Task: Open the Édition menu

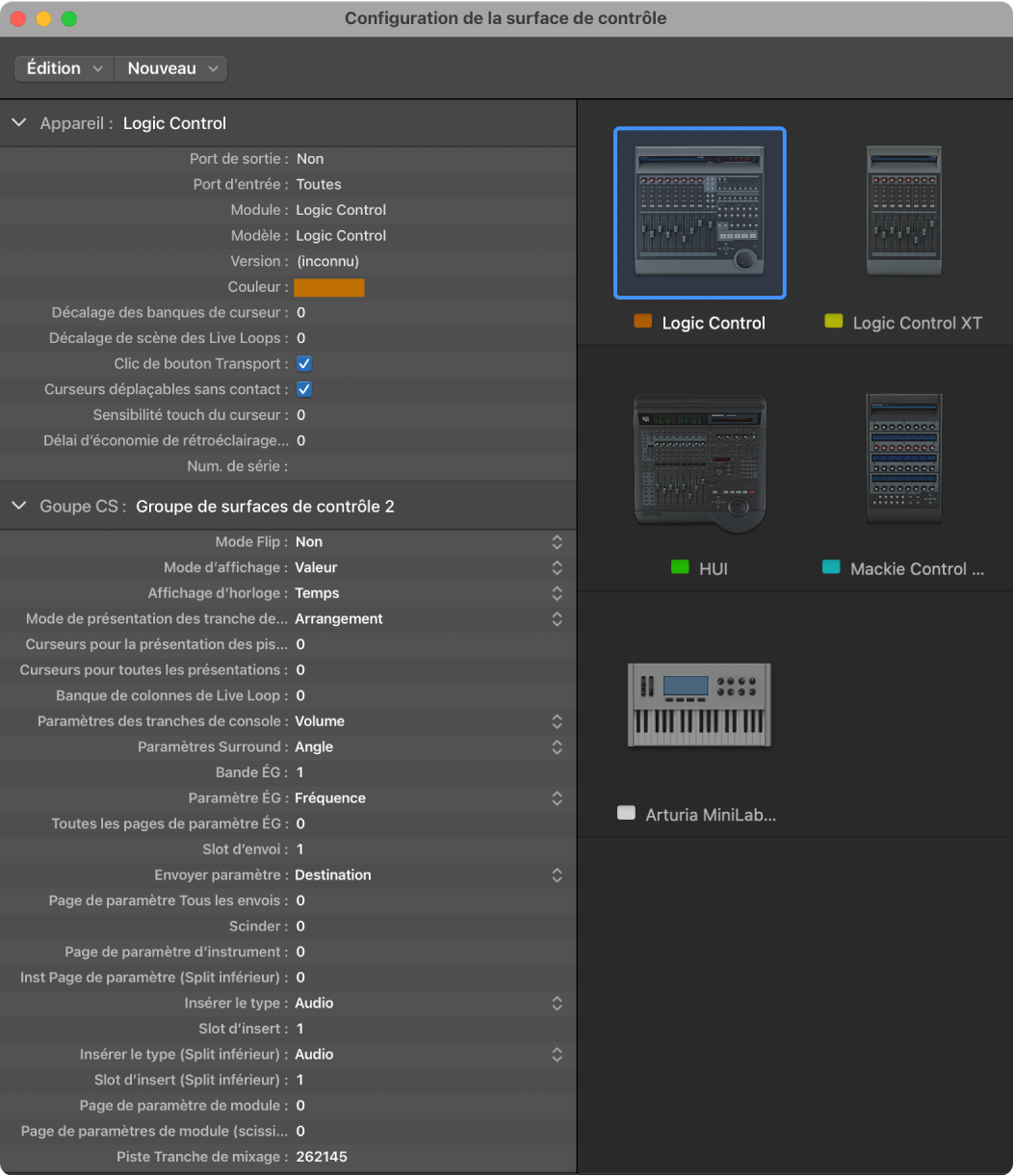Action: point(64,68)
